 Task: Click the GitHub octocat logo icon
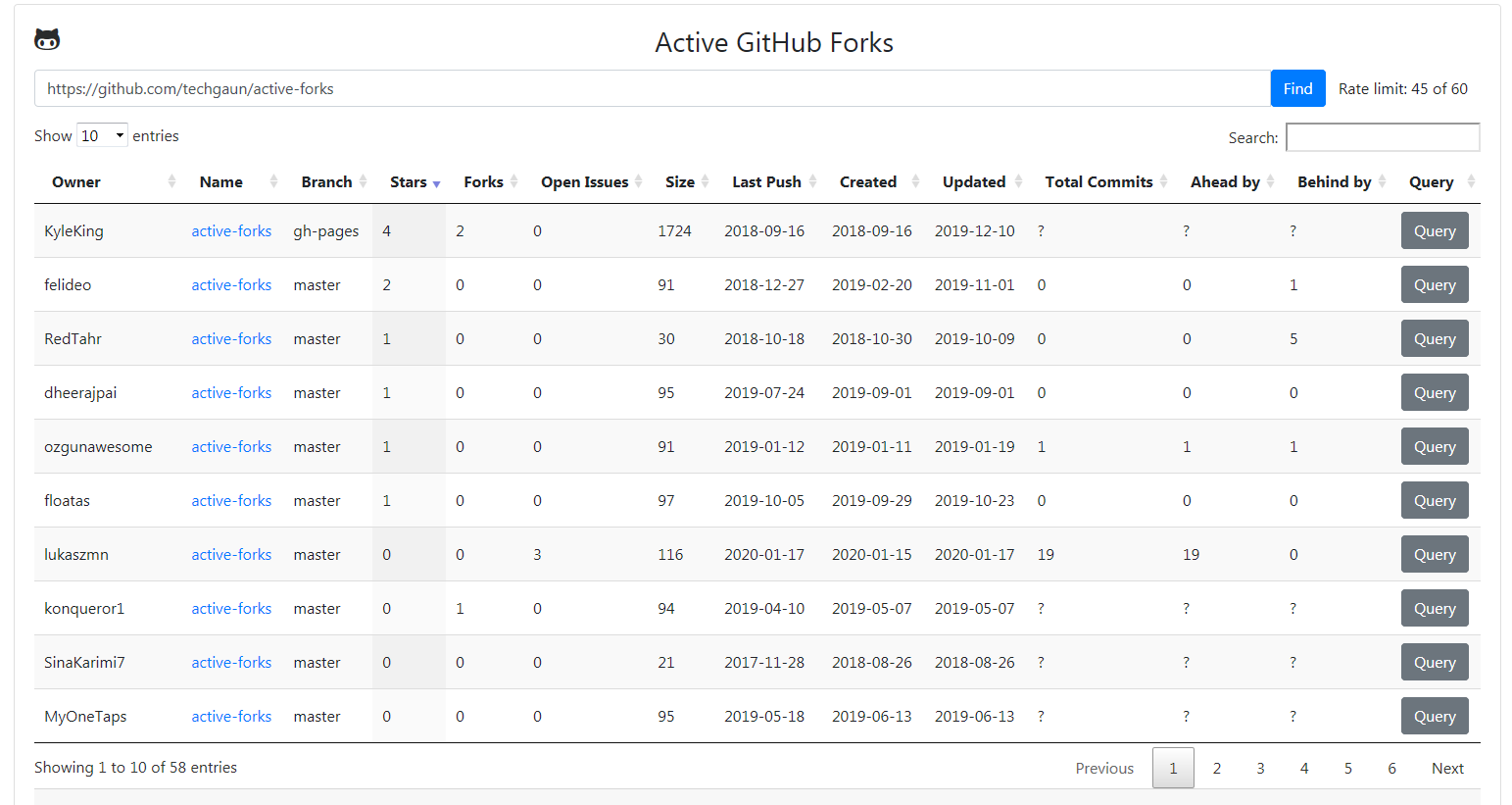(x=47, y=39)
